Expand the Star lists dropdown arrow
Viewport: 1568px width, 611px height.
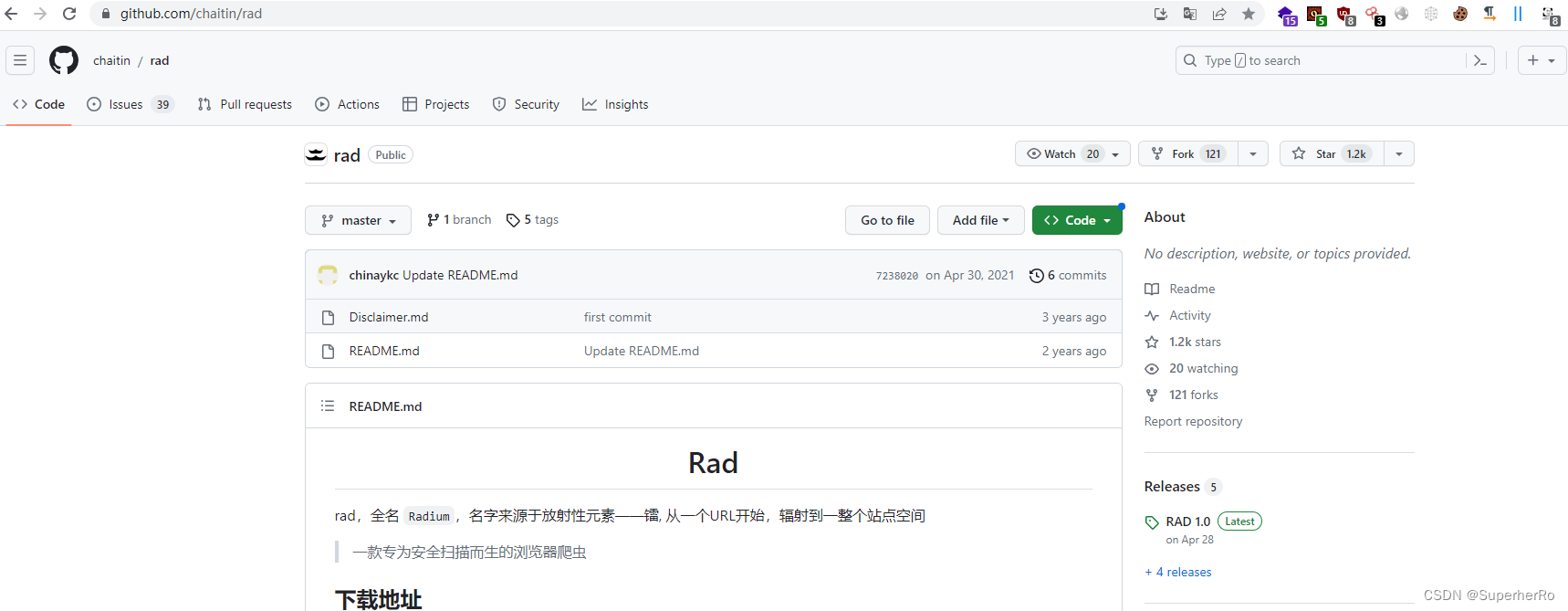(x=1399, y=153)
